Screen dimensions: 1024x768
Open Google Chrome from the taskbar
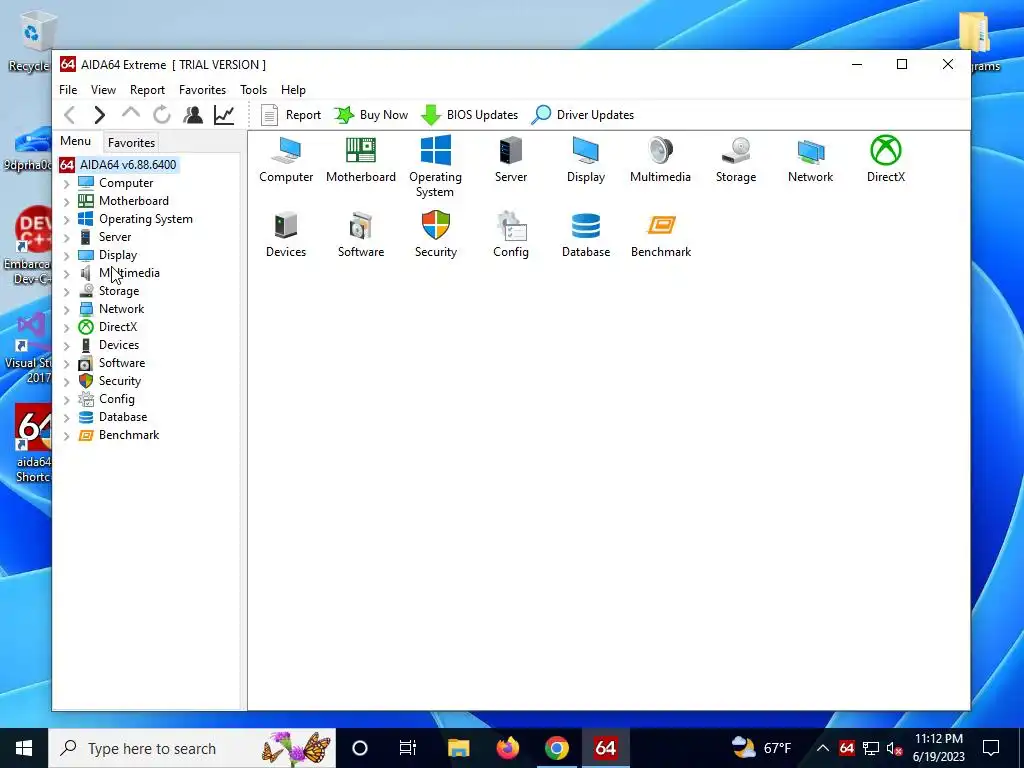pos(556,748)
